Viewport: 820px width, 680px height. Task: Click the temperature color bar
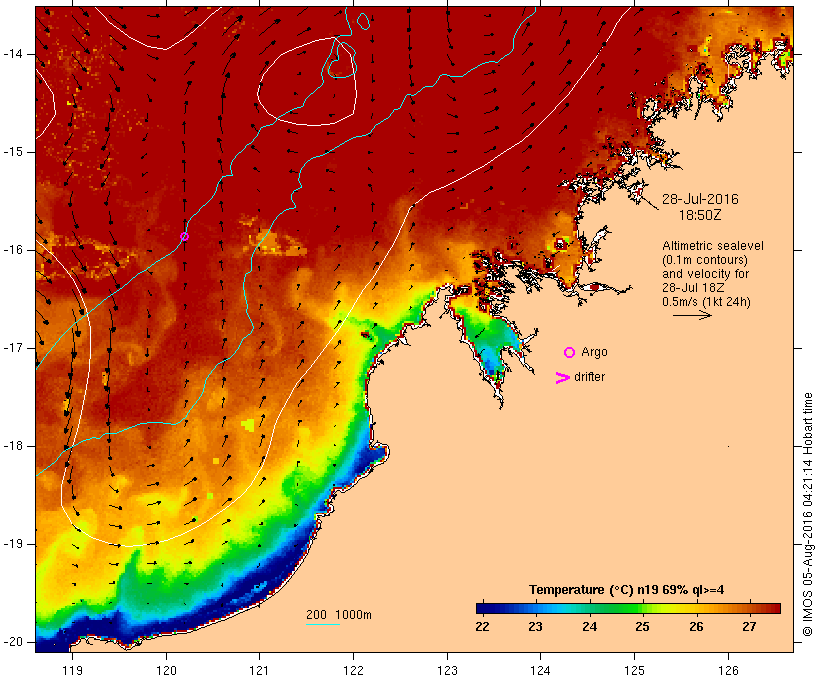click(x=628, y=608)
